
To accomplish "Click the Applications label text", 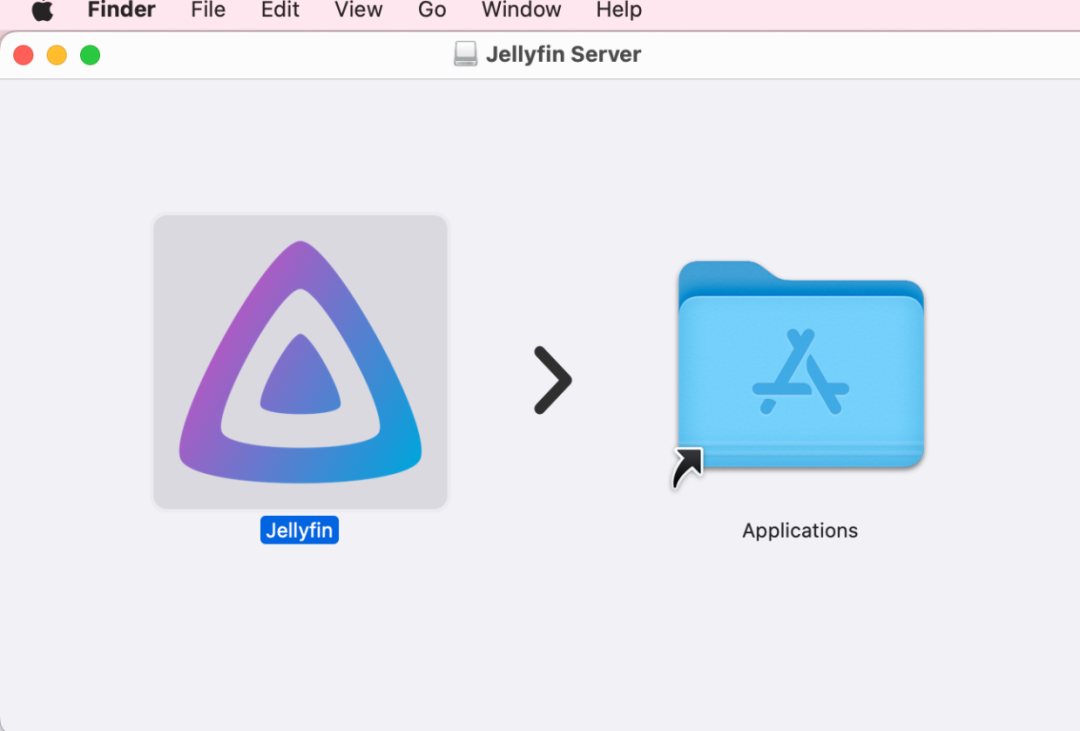I will coord(800,531).
